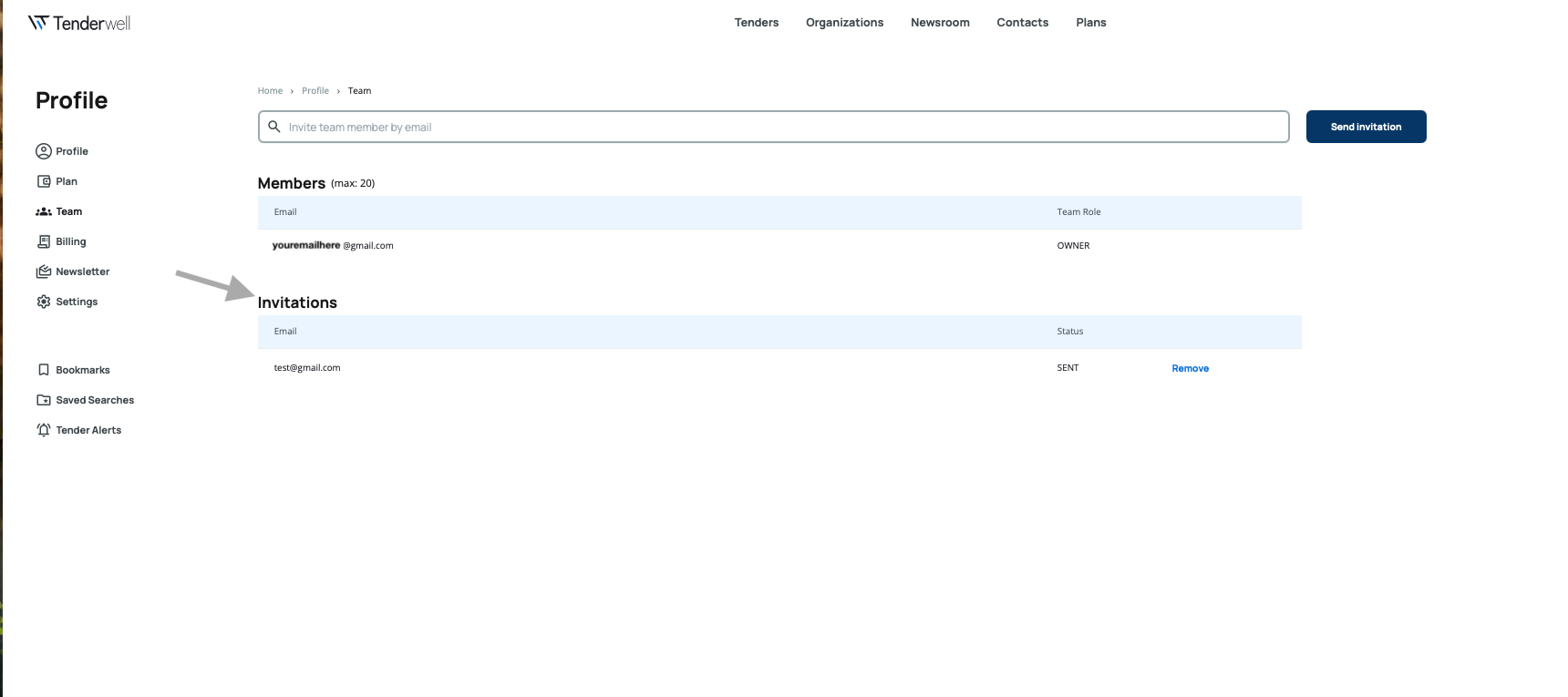1568x697 pixels.
Task: Click the Tenderwell logo
Action: tap(79, 23)
